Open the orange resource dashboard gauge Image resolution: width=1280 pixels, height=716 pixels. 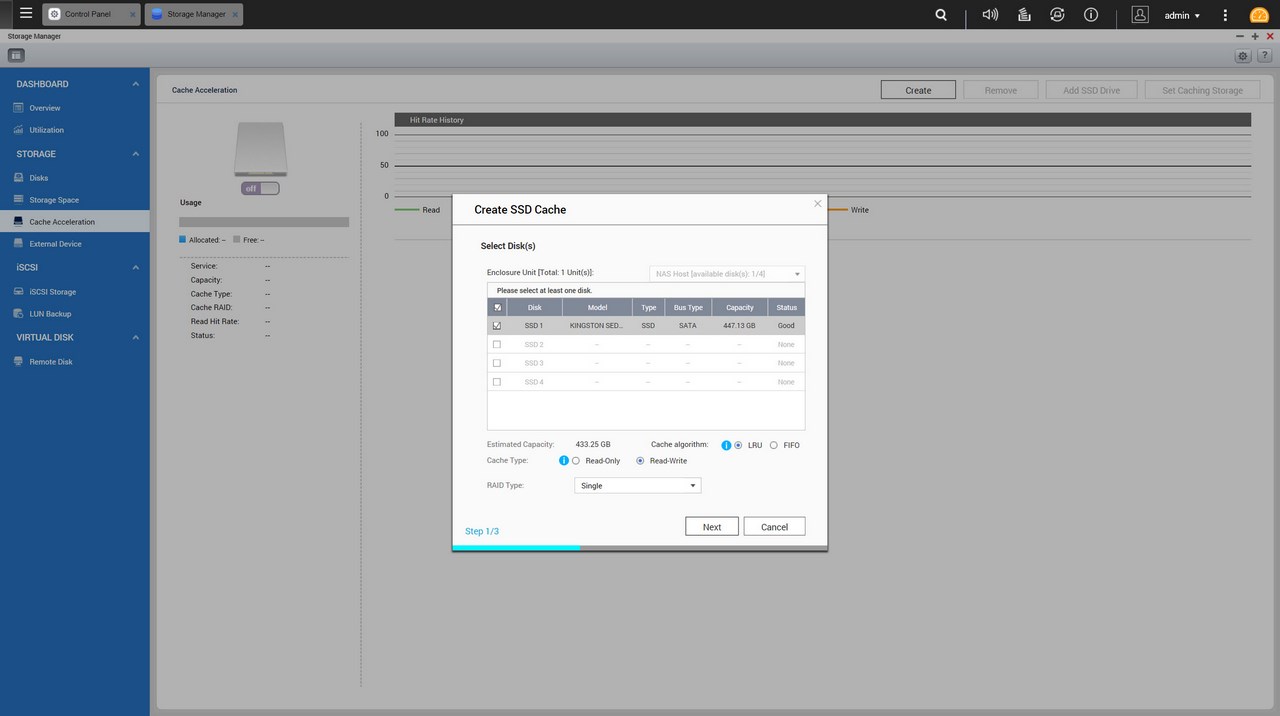1259,15
